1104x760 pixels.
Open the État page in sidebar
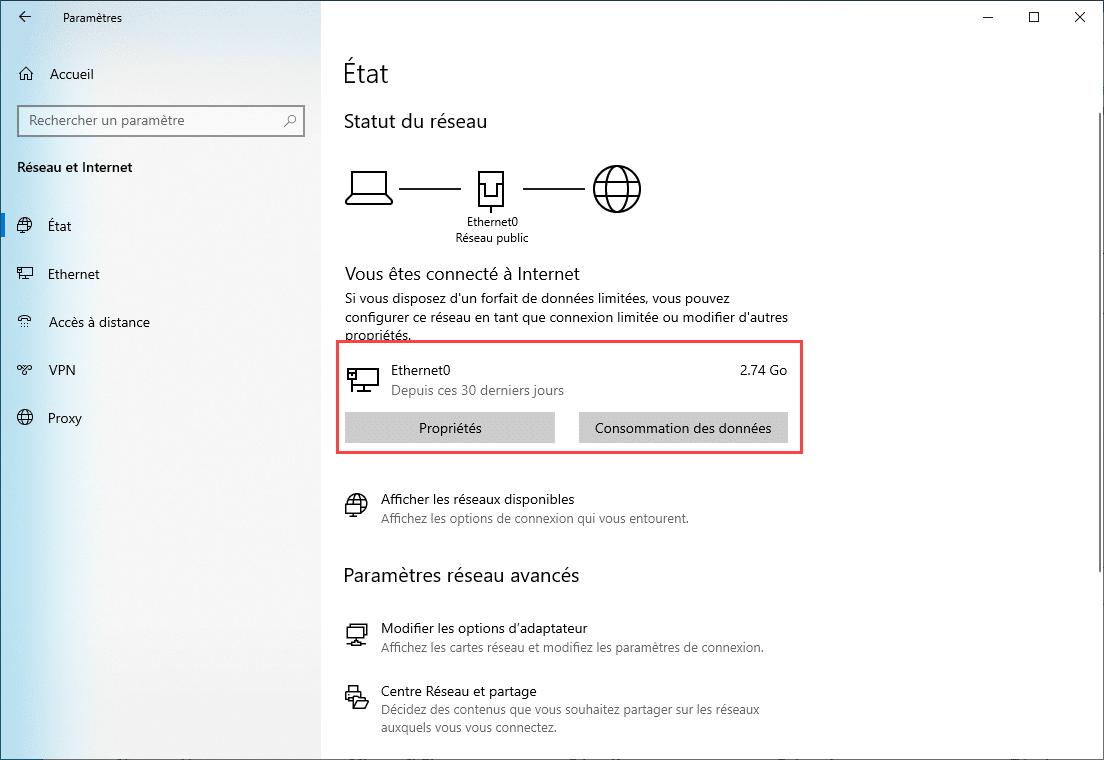pyautogui.click(x=161, y=226)
